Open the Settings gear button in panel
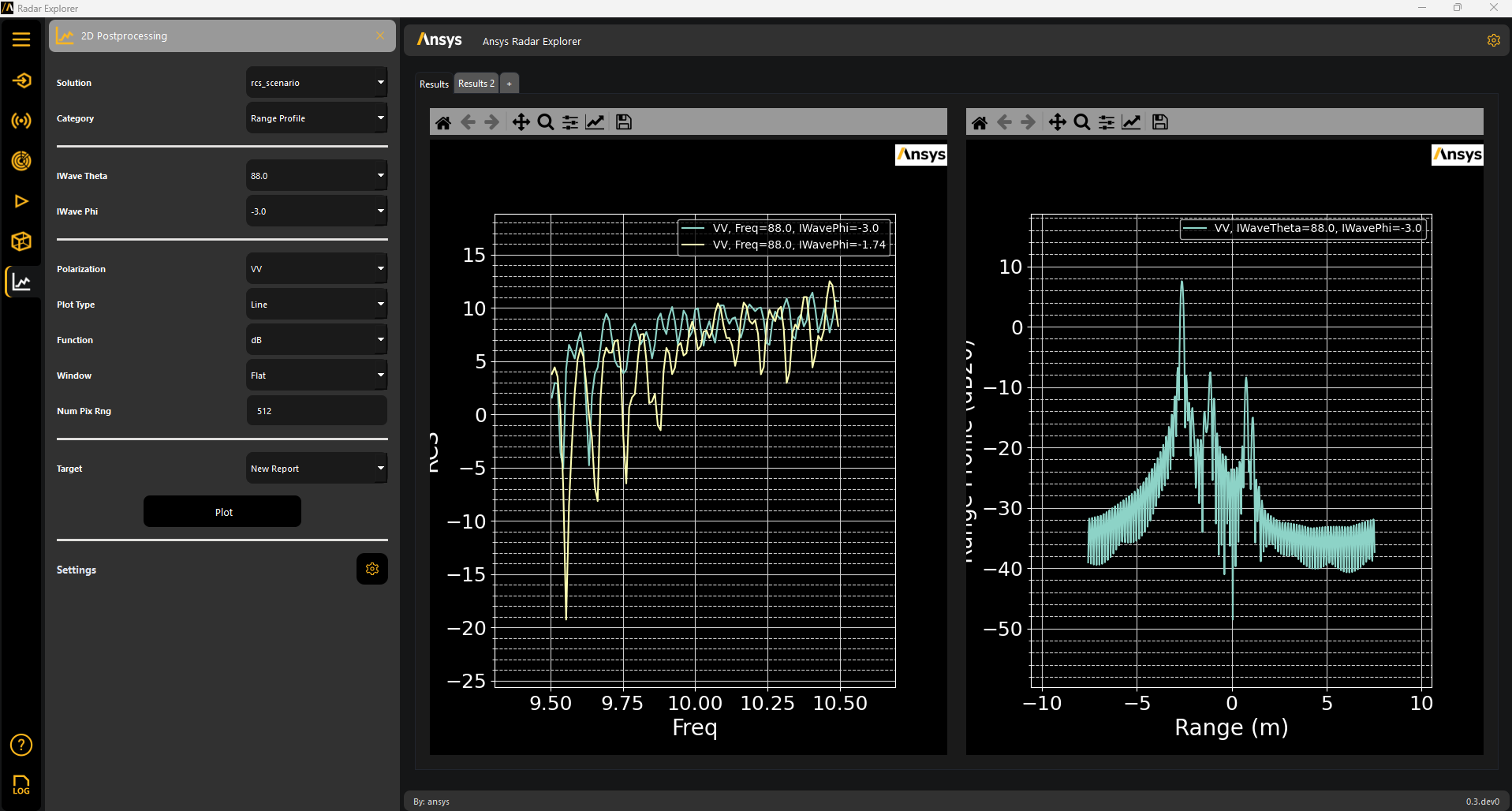 pos(372,569)
